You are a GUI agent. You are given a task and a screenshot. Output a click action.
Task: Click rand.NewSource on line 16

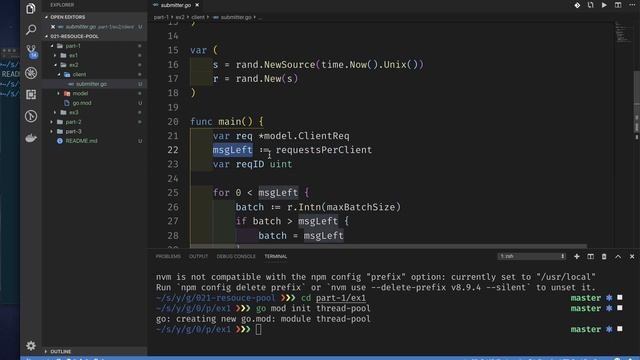276,64
